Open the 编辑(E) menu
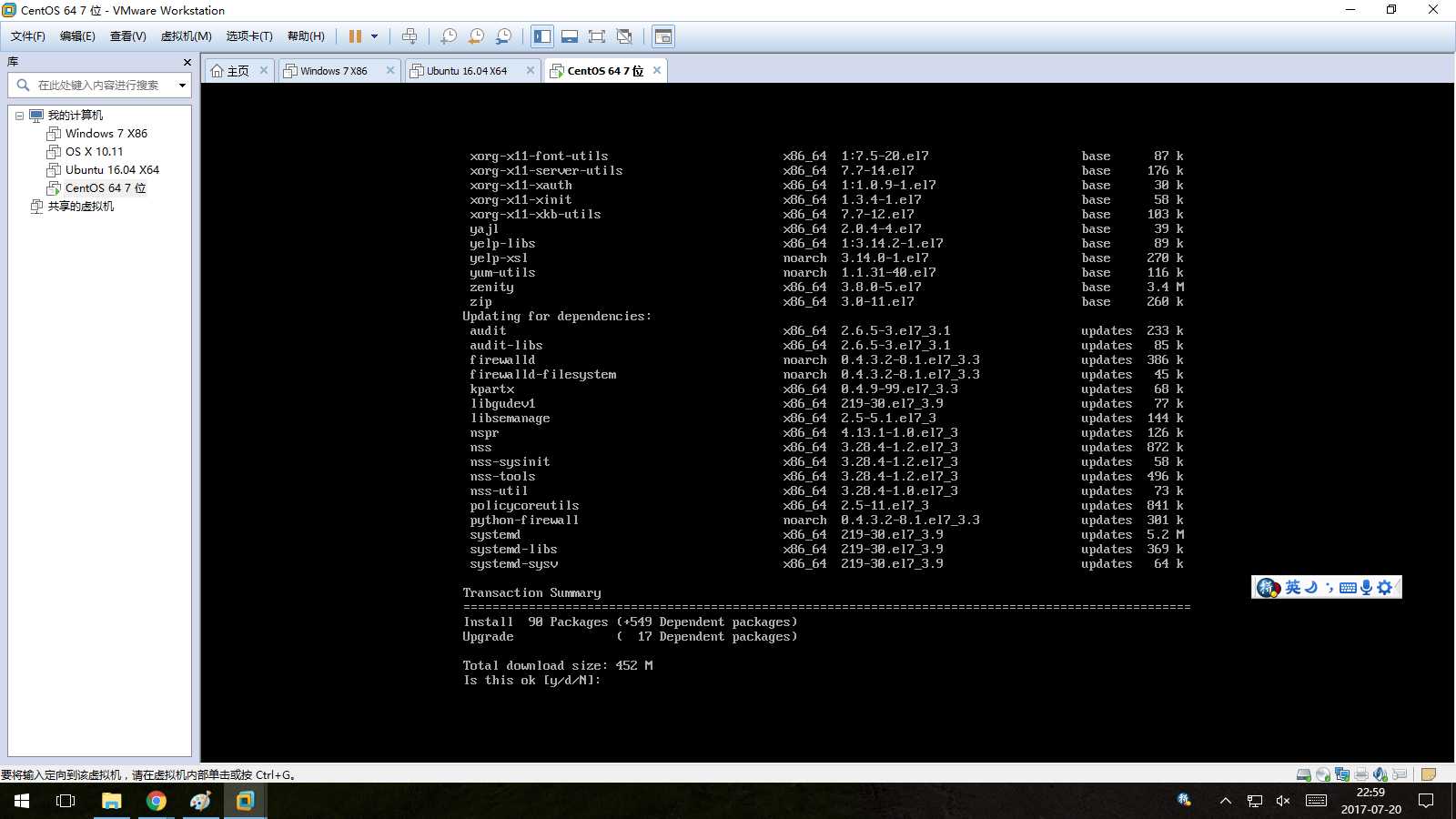The image size is (1456, 819). tap(77, 36)
